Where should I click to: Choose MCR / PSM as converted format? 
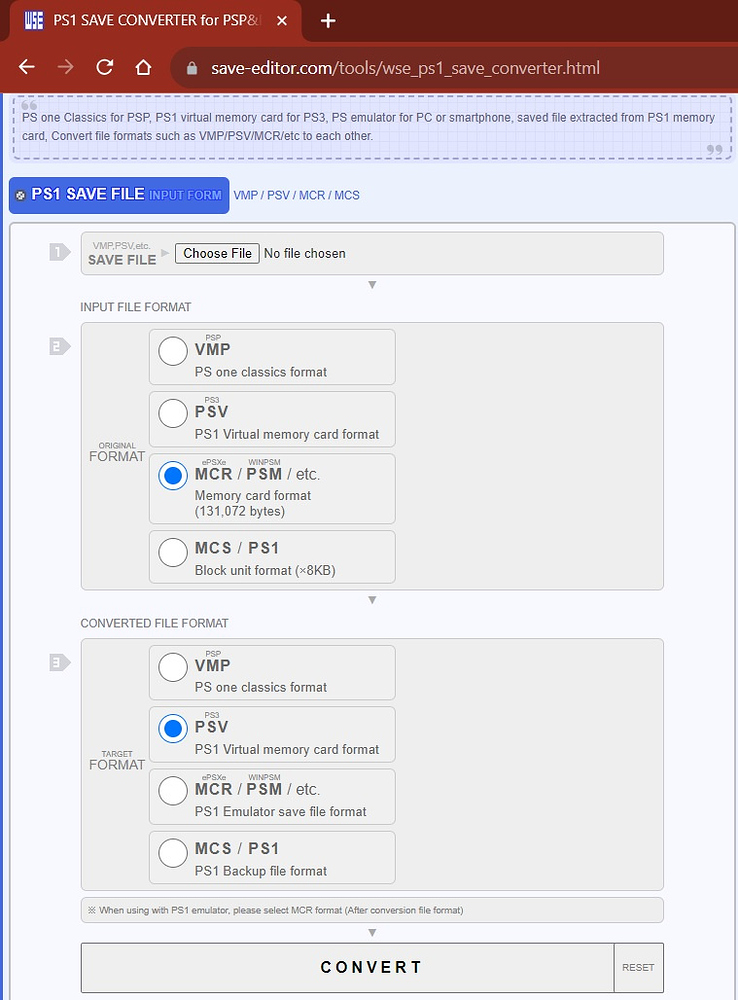[x=173, y=791]
